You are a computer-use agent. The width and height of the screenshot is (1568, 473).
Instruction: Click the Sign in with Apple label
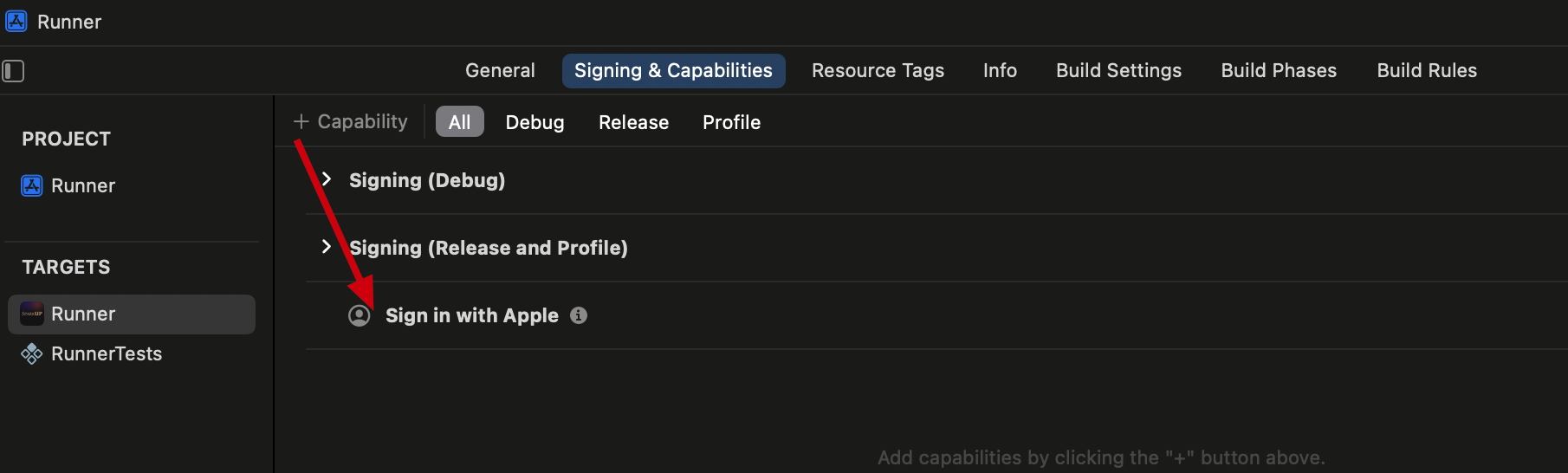tap(471, 315)
